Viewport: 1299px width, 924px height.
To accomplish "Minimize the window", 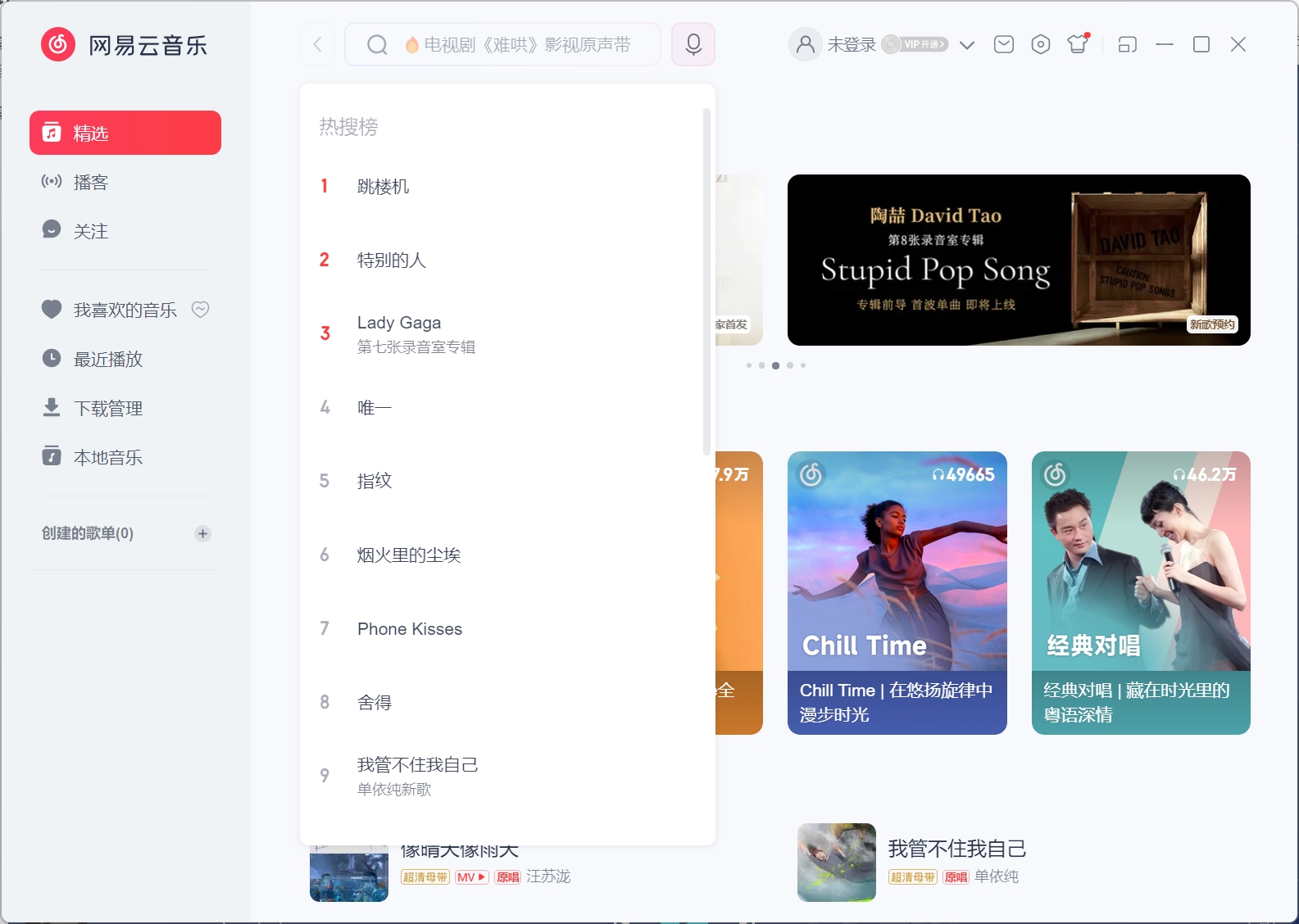I will click(1165, 44).
